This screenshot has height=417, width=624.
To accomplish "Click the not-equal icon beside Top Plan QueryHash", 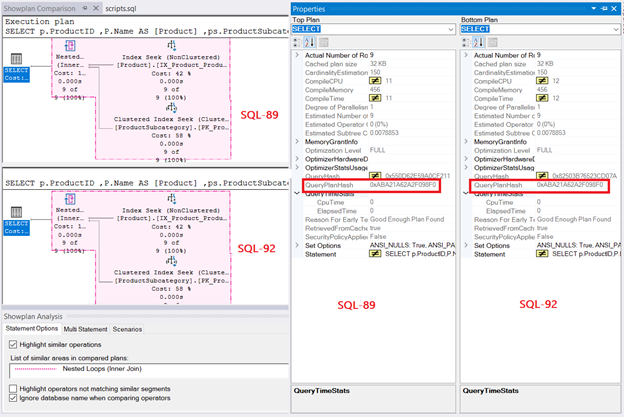I will pyautogui.click(x=375, y=175).
